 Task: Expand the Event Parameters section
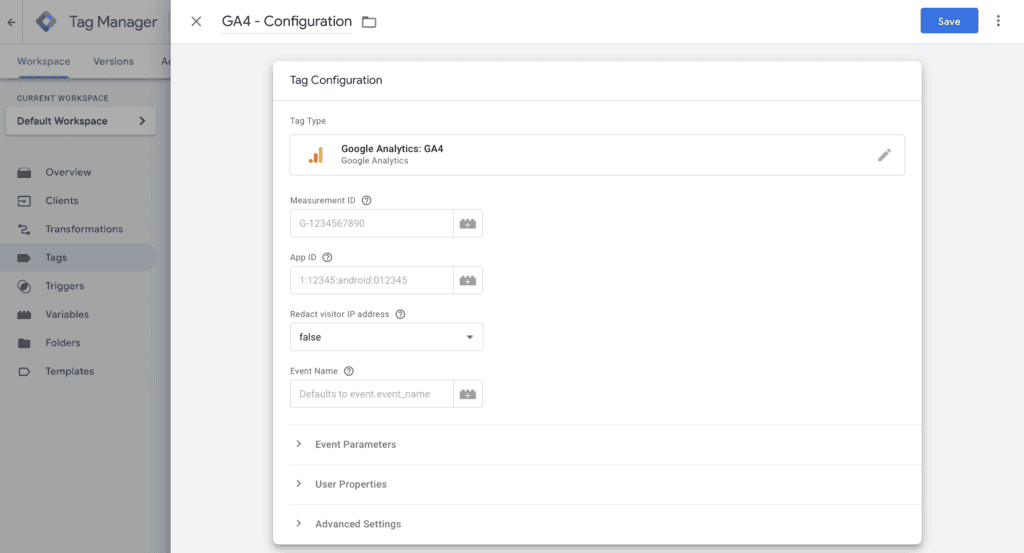coord(355,444)
